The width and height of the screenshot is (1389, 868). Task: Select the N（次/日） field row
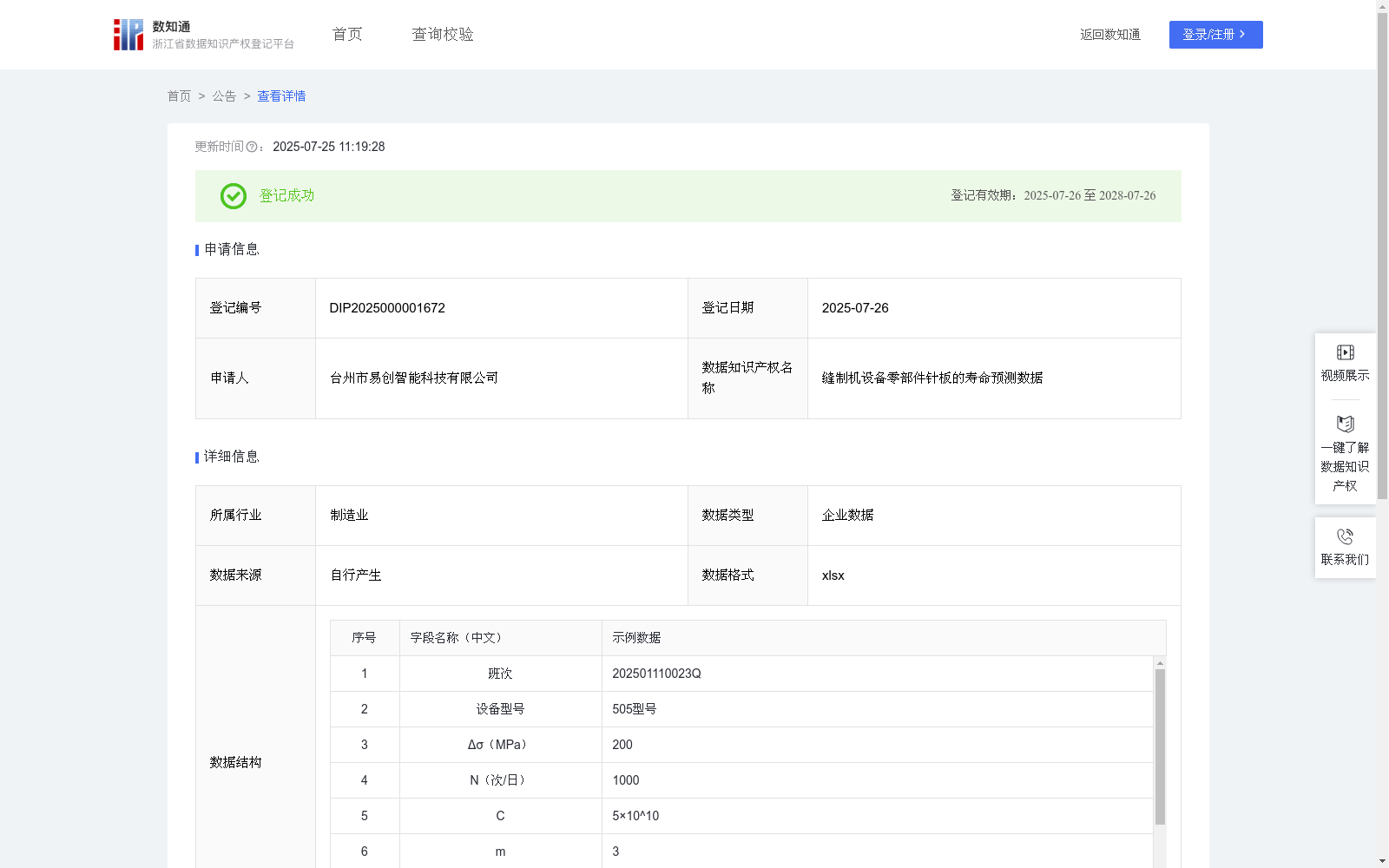pos(741,780)
